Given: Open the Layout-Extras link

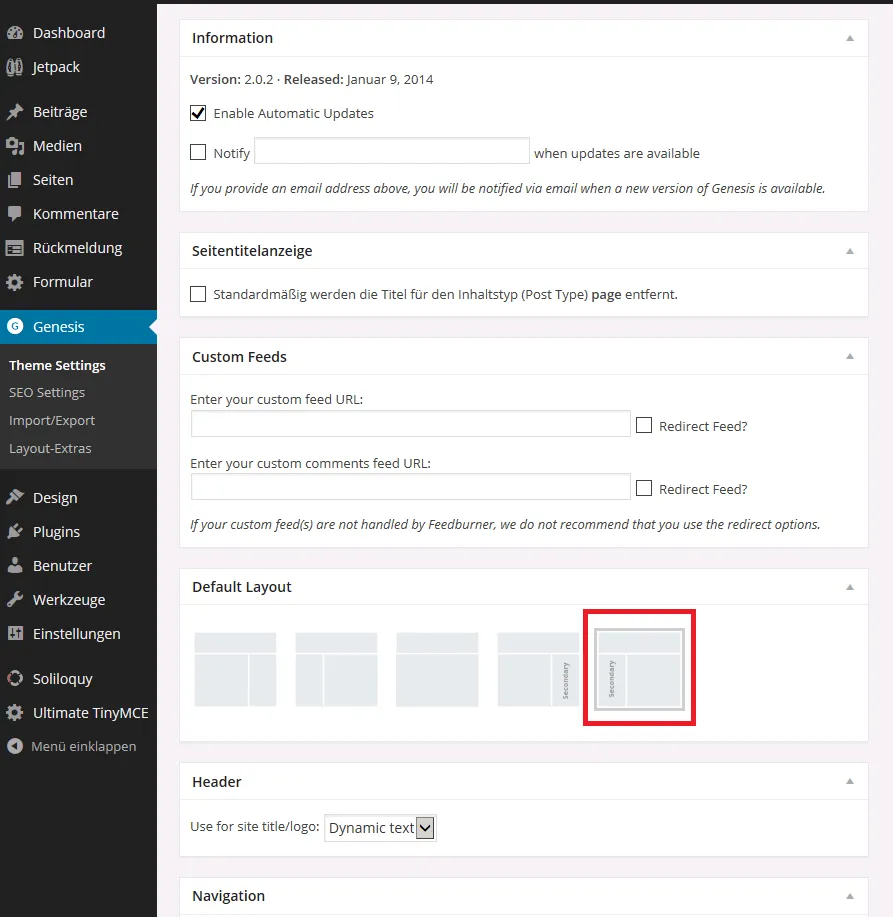Looking at the screenshot, I should 50,449.
